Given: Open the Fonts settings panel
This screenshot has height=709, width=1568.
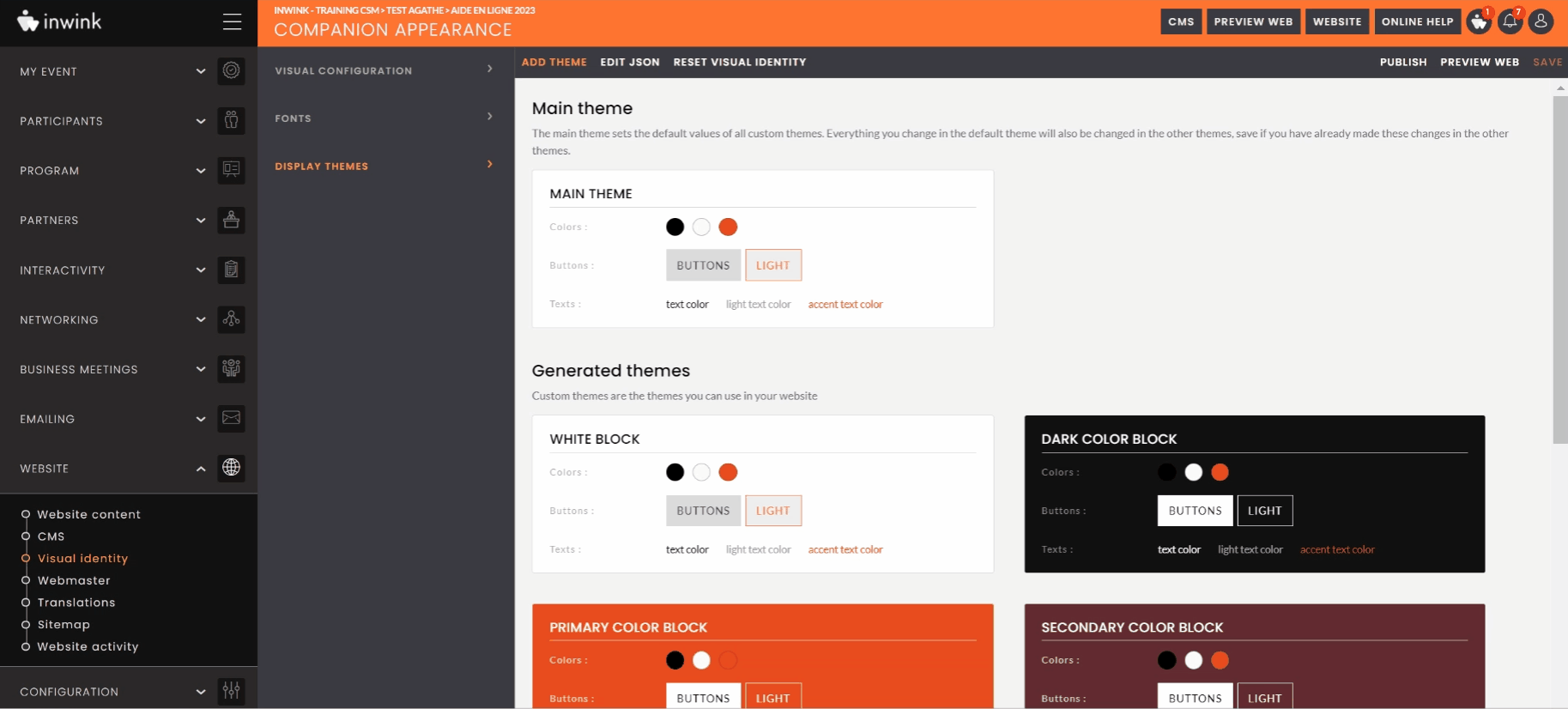Looking at the screenshot, I should [x=385, y=118].
